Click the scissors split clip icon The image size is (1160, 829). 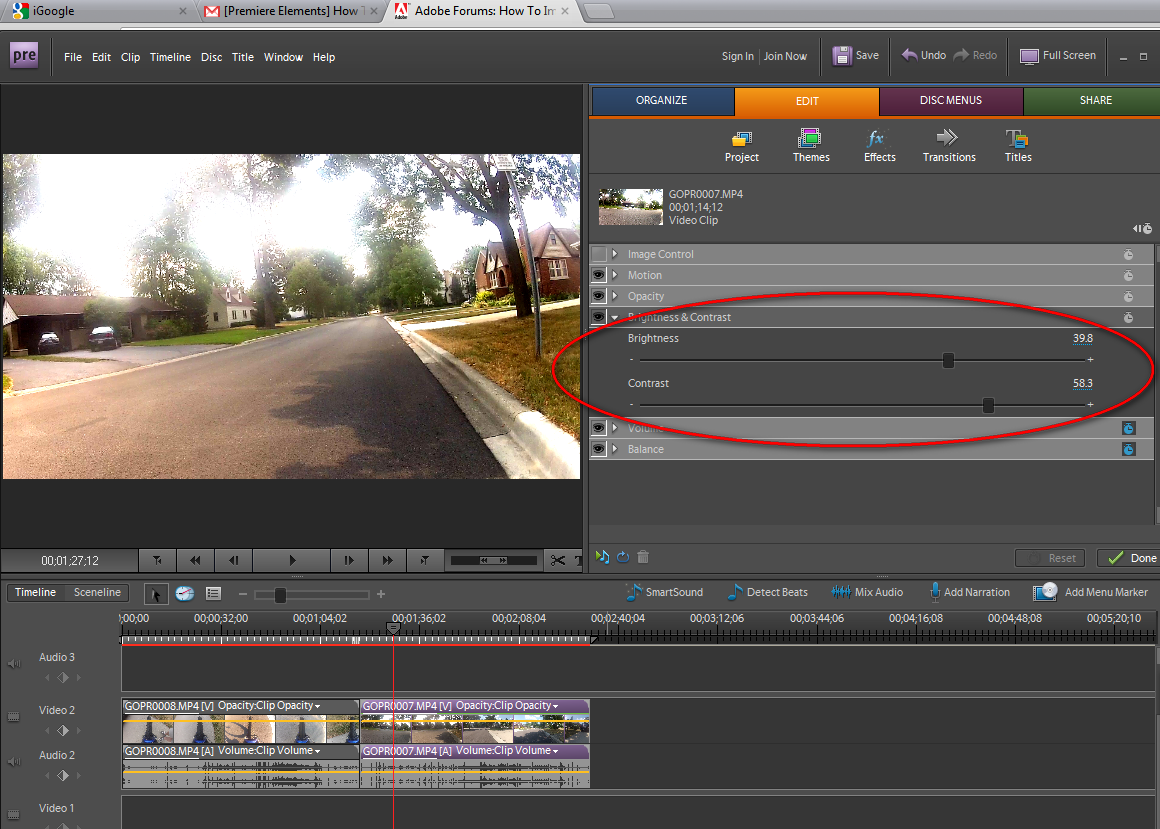tap(557, 560)
